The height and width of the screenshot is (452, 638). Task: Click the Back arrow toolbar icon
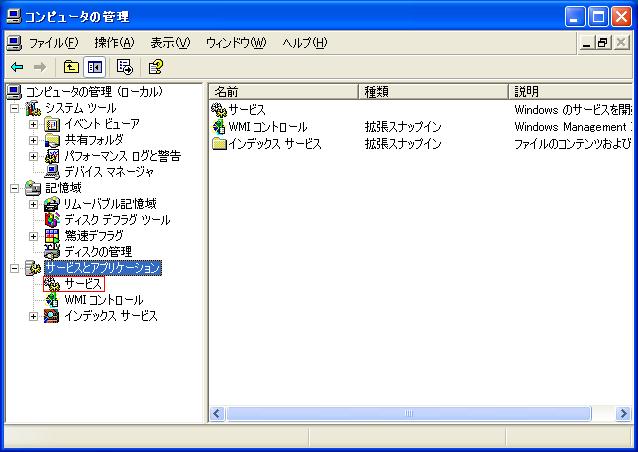coord(17,67)
